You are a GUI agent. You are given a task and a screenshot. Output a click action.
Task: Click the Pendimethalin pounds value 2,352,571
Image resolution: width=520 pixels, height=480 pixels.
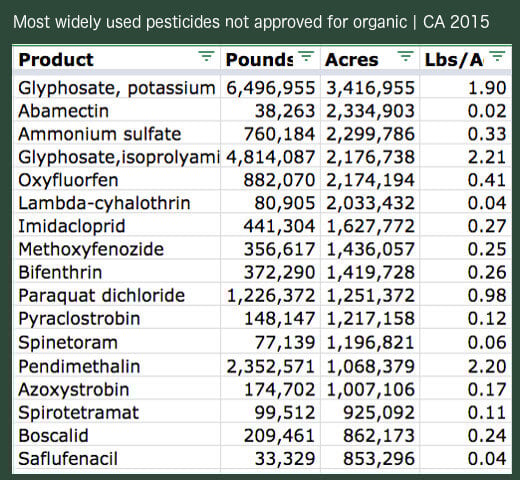[x=271, y=366]
